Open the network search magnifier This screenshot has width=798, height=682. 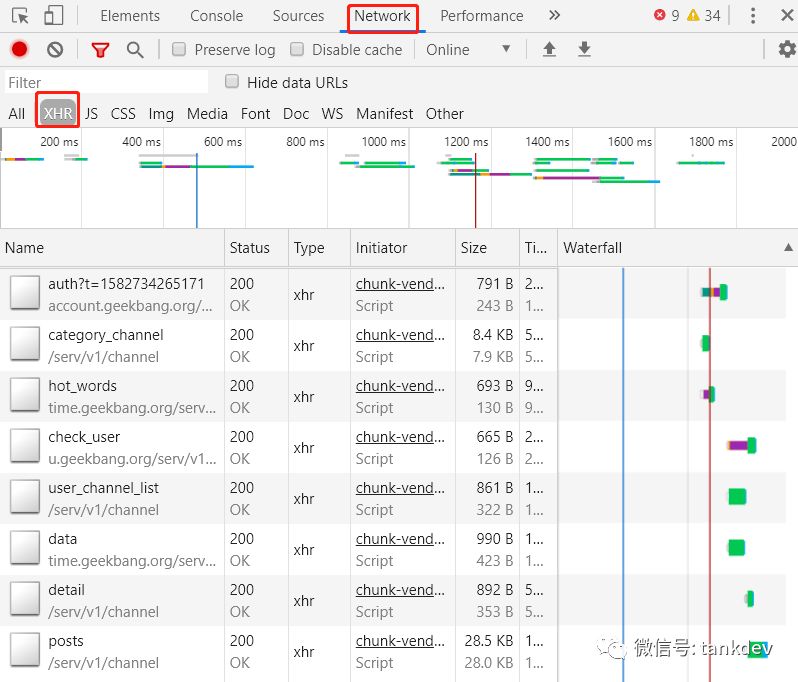pyautogui.click(x=135, y=50)
